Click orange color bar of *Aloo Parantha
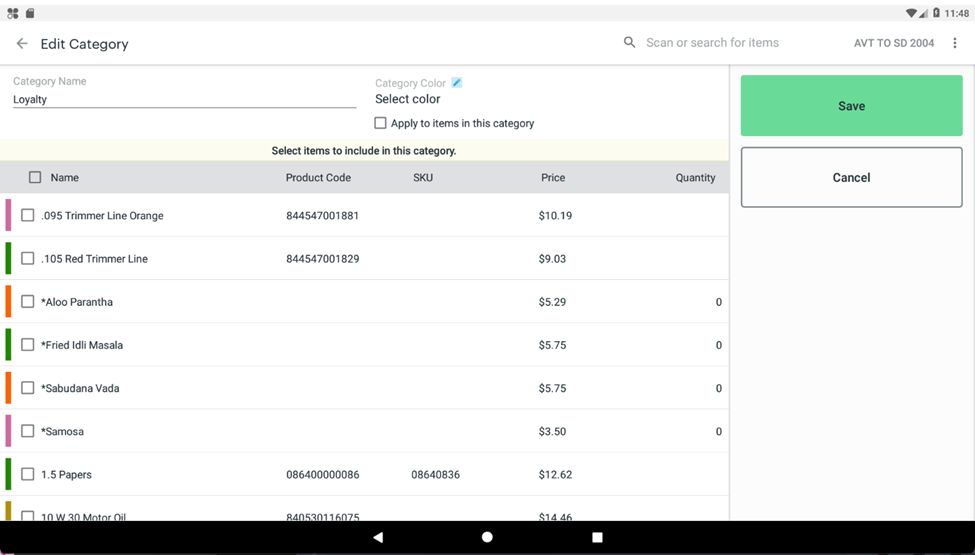 tap(8, 301)
